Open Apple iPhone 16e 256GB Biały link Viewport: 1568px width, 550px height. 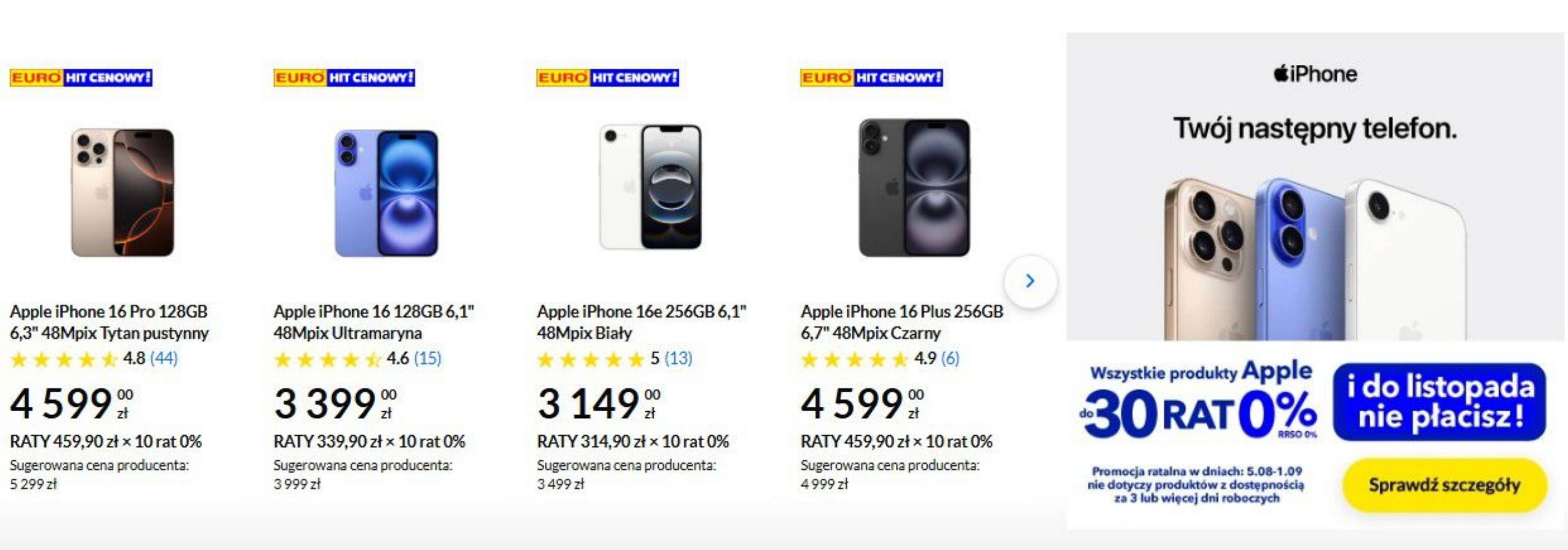(641, 322)
